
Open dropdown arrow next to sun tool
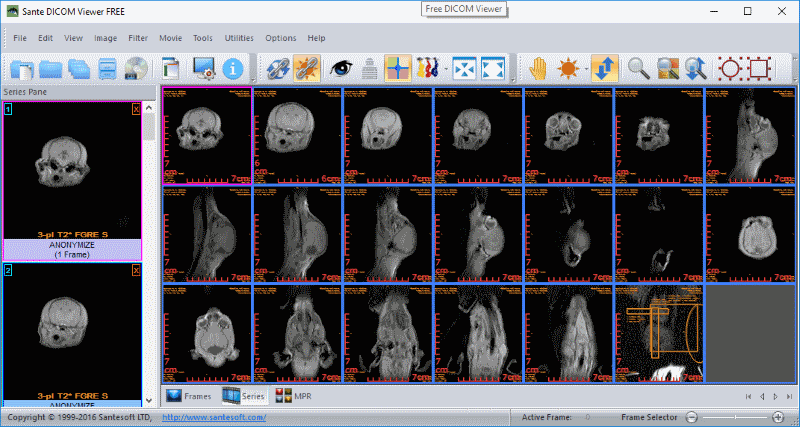[586, 68]
